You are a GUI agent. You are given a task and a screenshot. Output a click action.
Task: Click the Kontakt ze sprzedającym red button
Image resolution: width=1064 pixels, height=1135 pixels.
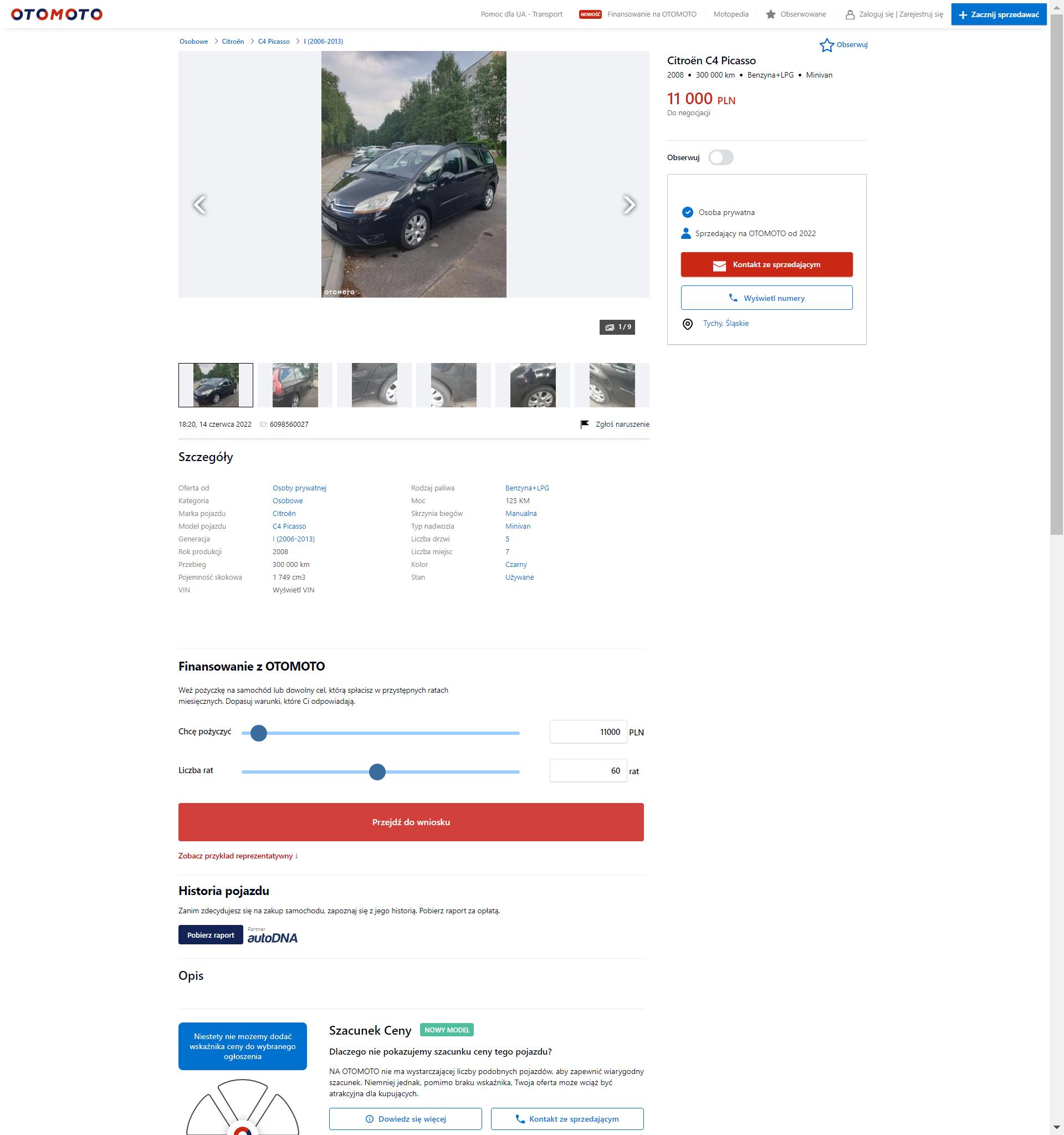point(766,264)
